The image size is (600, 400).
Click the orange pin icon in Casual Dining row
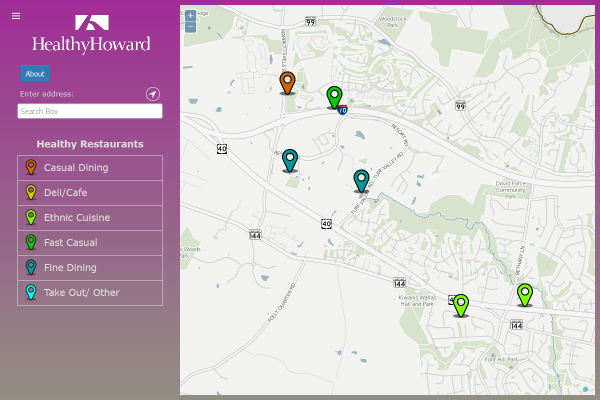(x=31, y=167)
